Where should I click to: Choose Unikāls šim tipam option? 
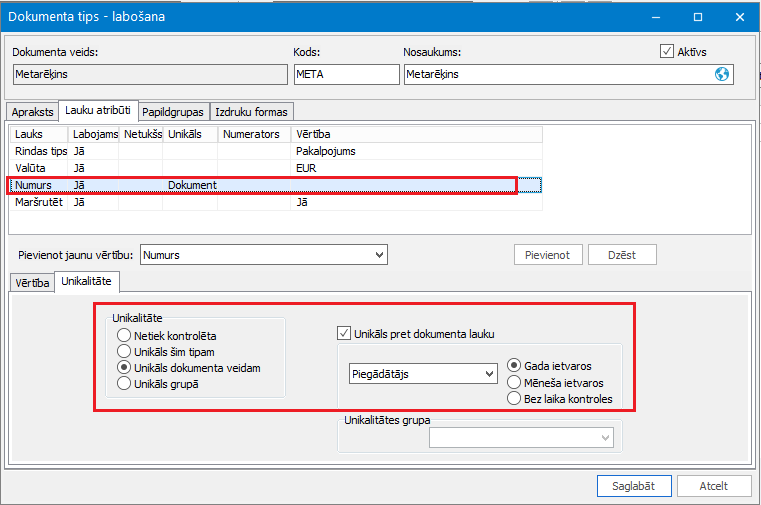124,351
